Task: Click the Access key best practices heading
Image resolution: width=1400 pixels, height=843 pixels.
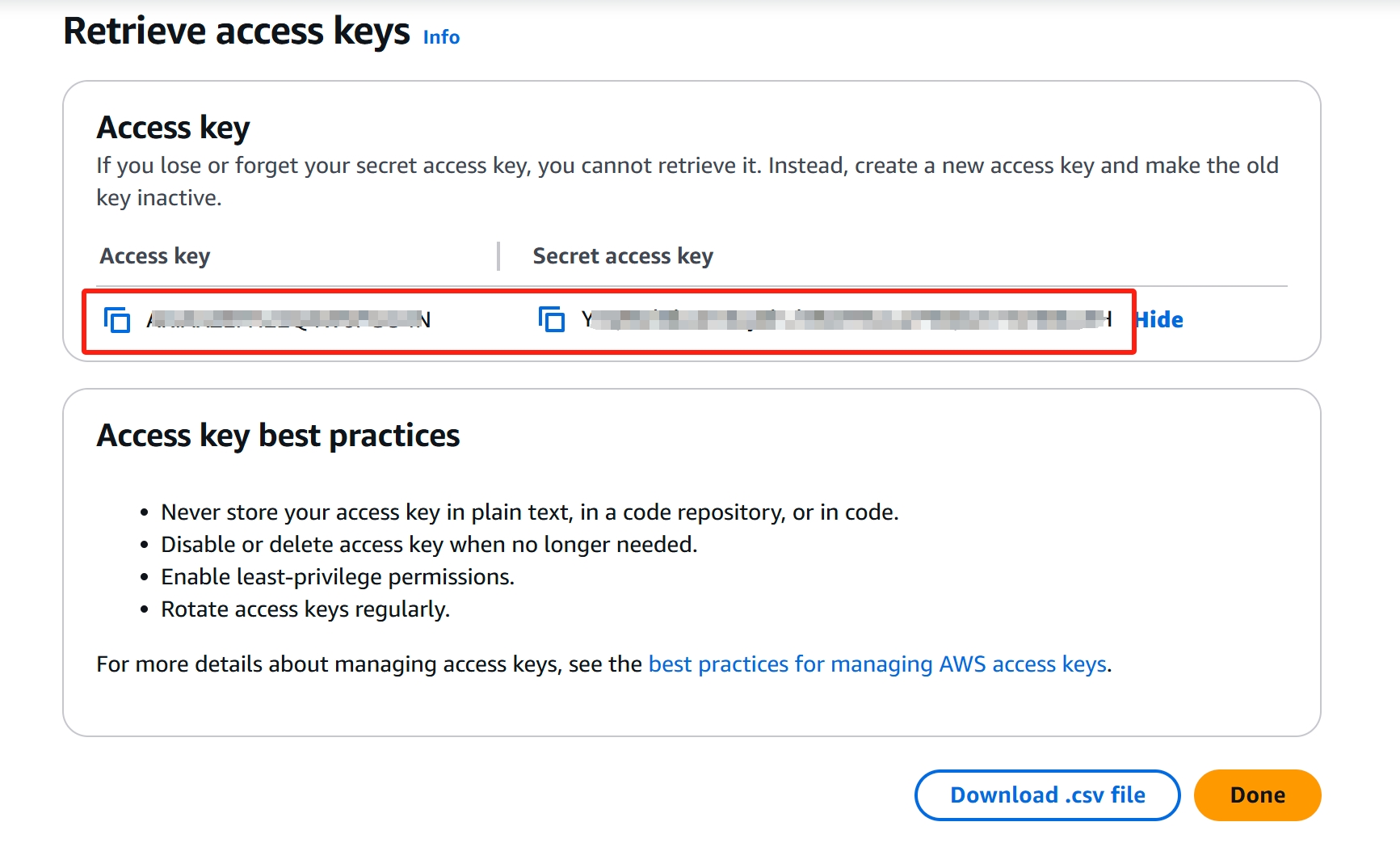Action: [x=278, y=436]
